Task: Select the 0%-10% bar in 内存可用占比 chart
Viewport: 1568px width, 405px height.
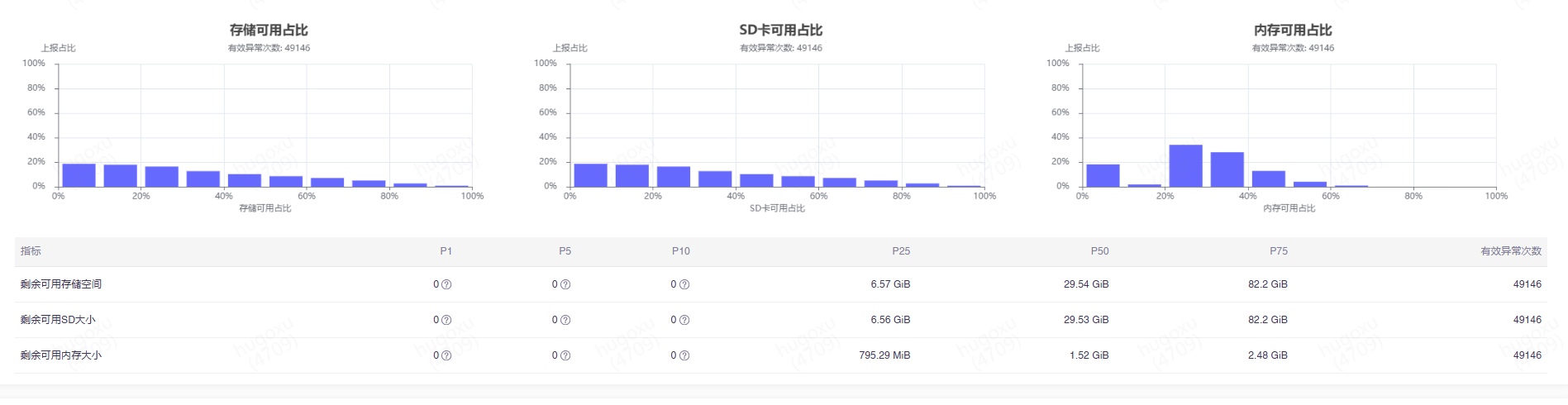Action: pyautogui.click(x=1103, y=175)
